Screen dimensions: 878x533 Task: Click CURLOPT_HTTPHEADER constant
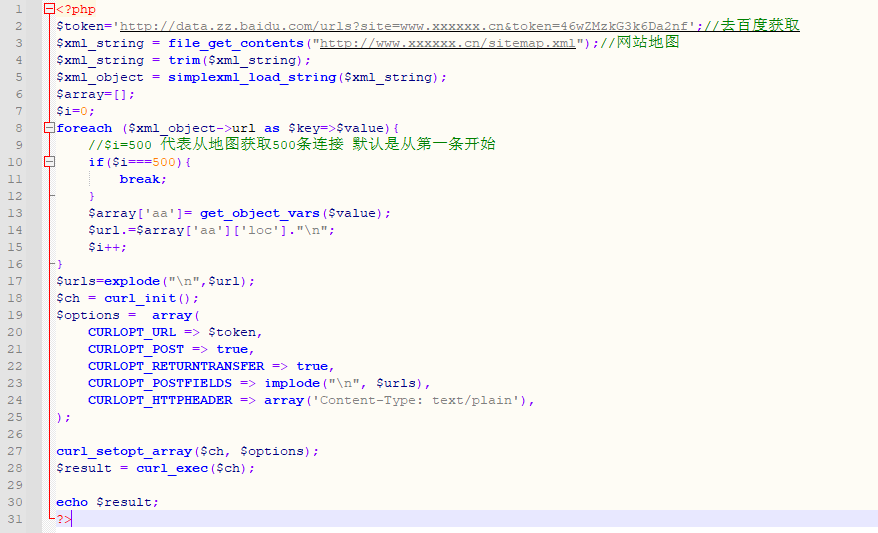(160, 400)
